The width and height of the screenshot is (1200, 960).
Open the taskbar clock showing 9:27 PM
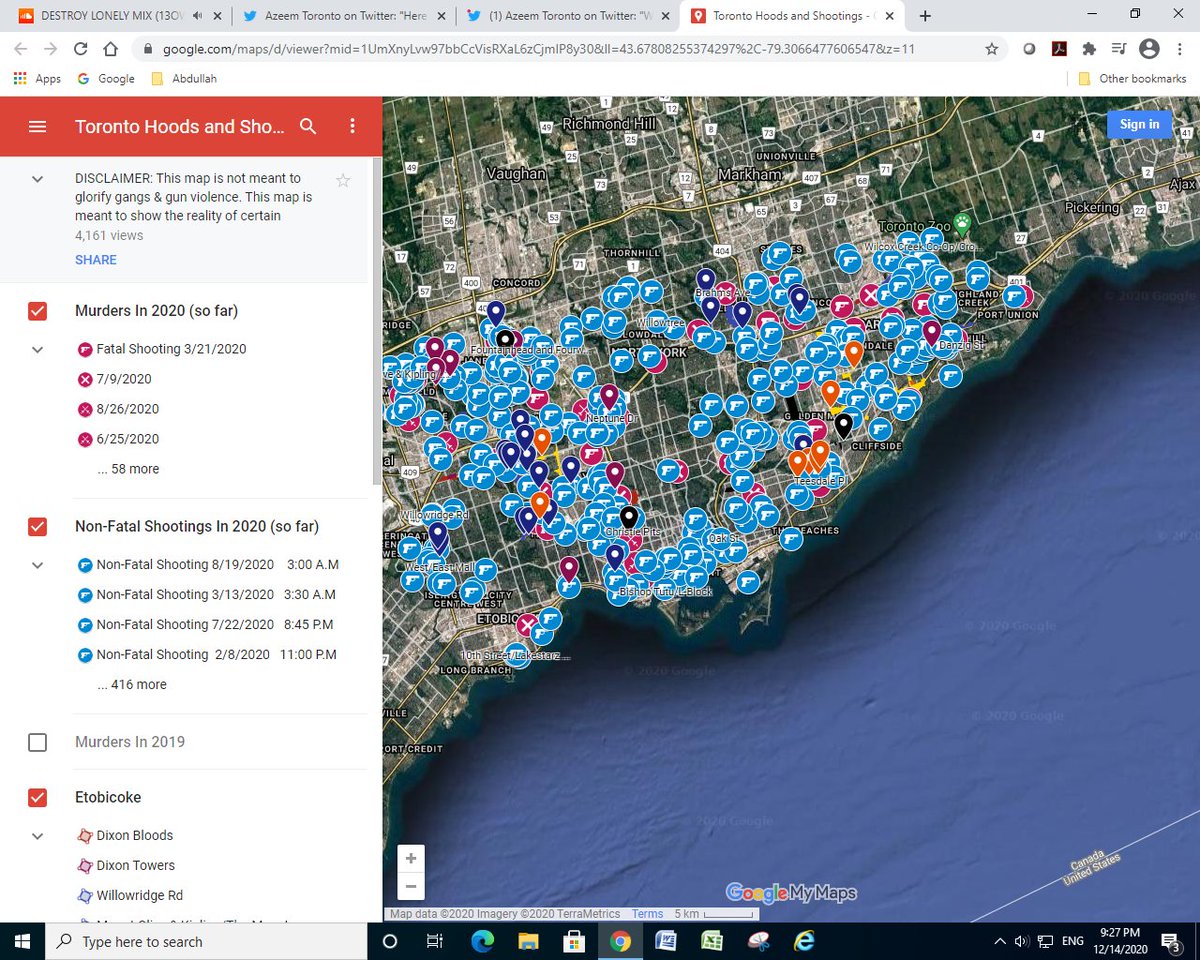1122,941
